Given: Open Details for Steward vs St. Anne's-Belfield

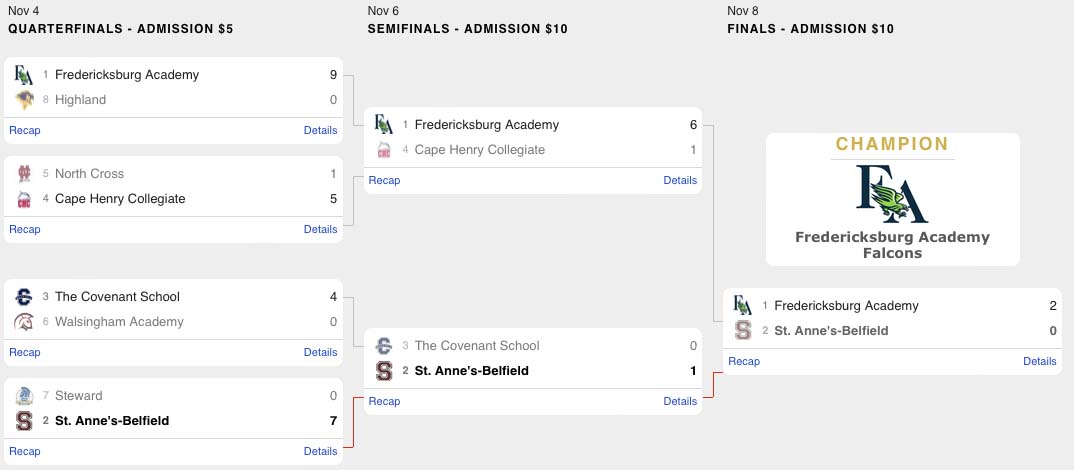Looking at the screenshot, I should click(x=320, y=451).
